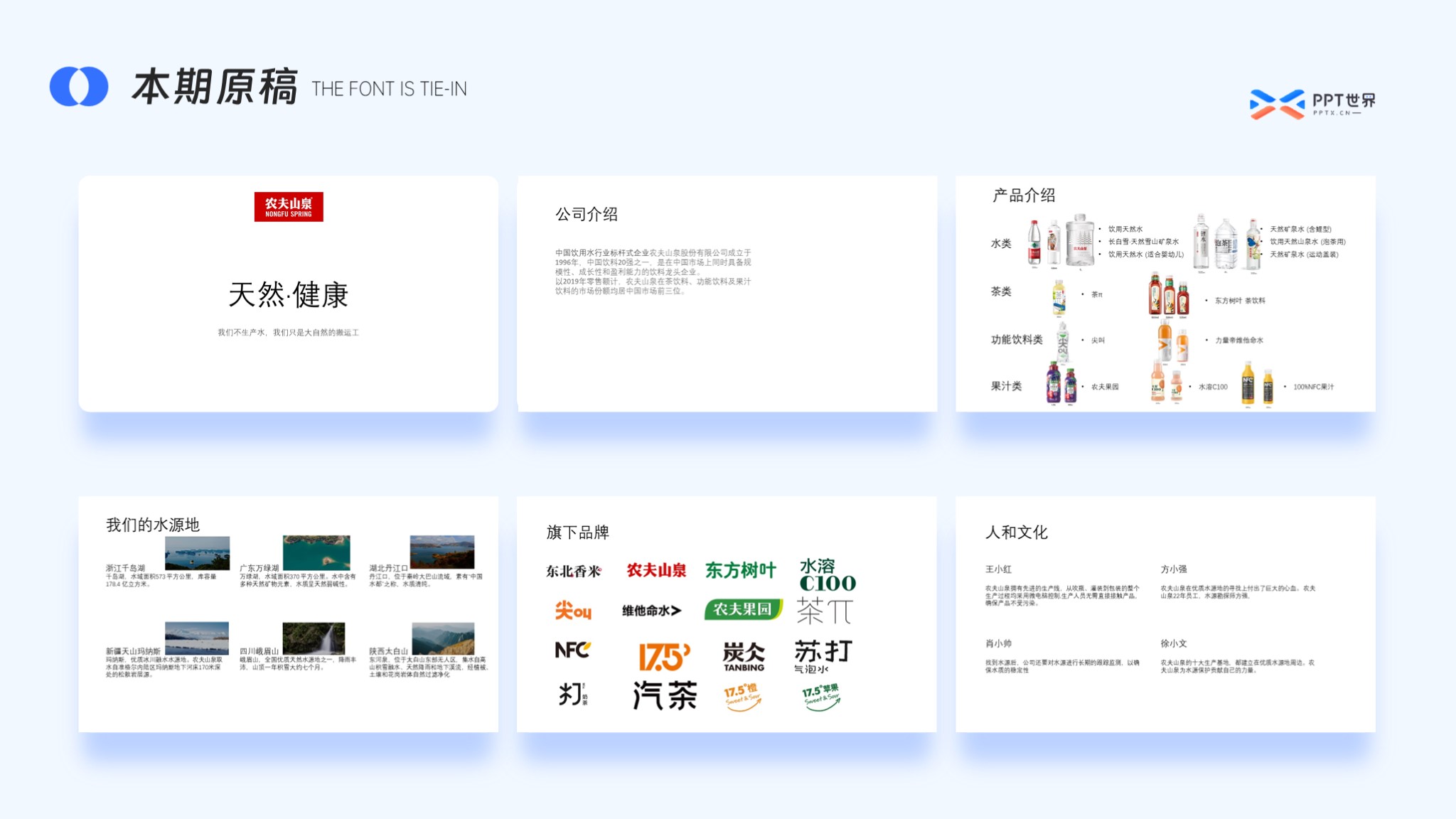Open the 产品介绍 slide thumbnail
This screenshot has width=1456, height=819.
1165,294
